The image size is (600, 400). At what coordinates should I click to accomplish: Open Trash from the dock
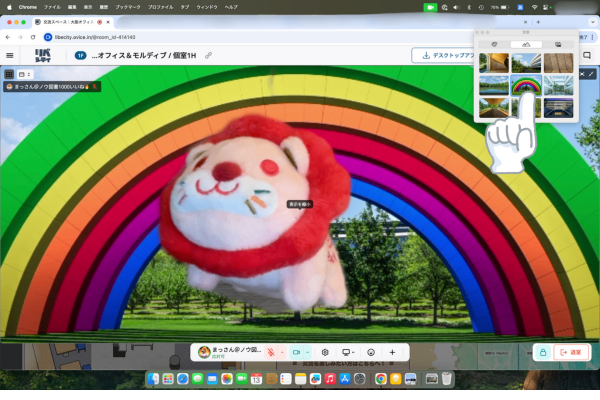(447, 379)
